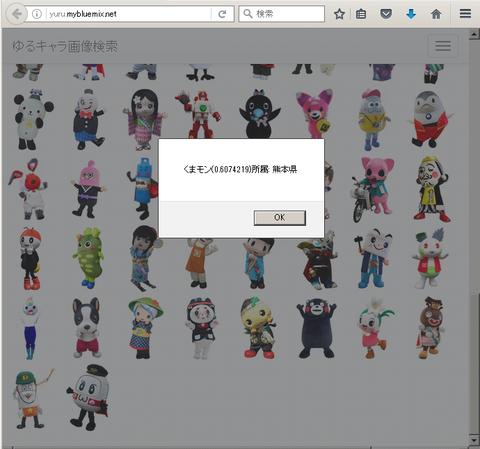Open the page's navbar toggle menu button
The image size is (480, 449).
pos(443,46)
